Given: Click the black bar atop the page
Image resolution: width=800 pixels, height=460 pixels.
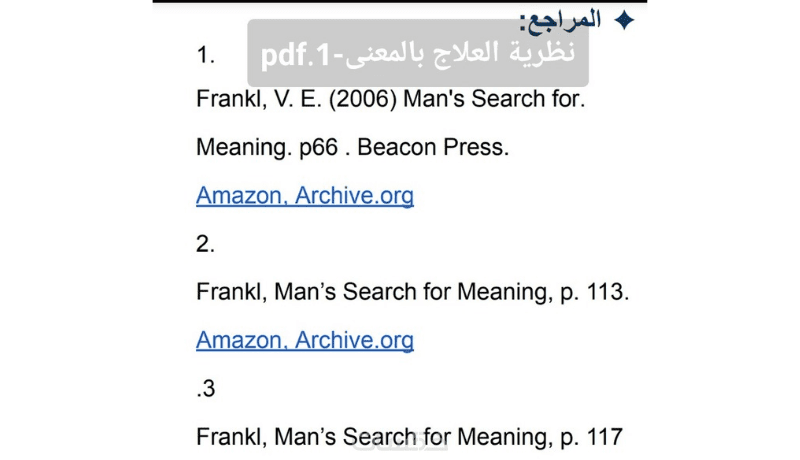Looking at the screenshot, I should click(400, 2).
